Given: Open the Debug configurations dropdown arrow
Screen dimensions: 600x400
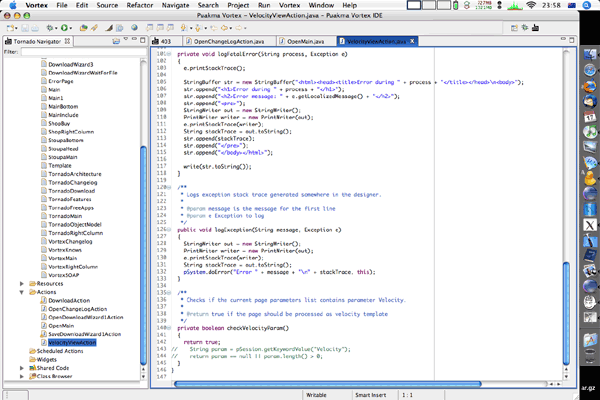Looking at the screenshot, I should click(56, 28).
